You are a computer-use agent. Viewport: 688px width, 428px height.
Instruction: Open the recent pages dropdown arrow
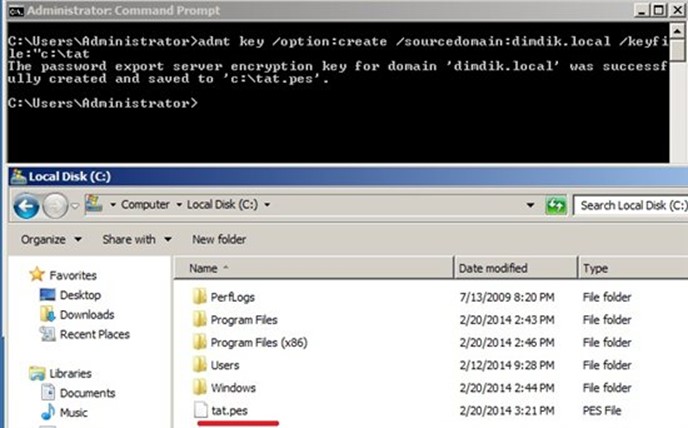coord(75,205)
